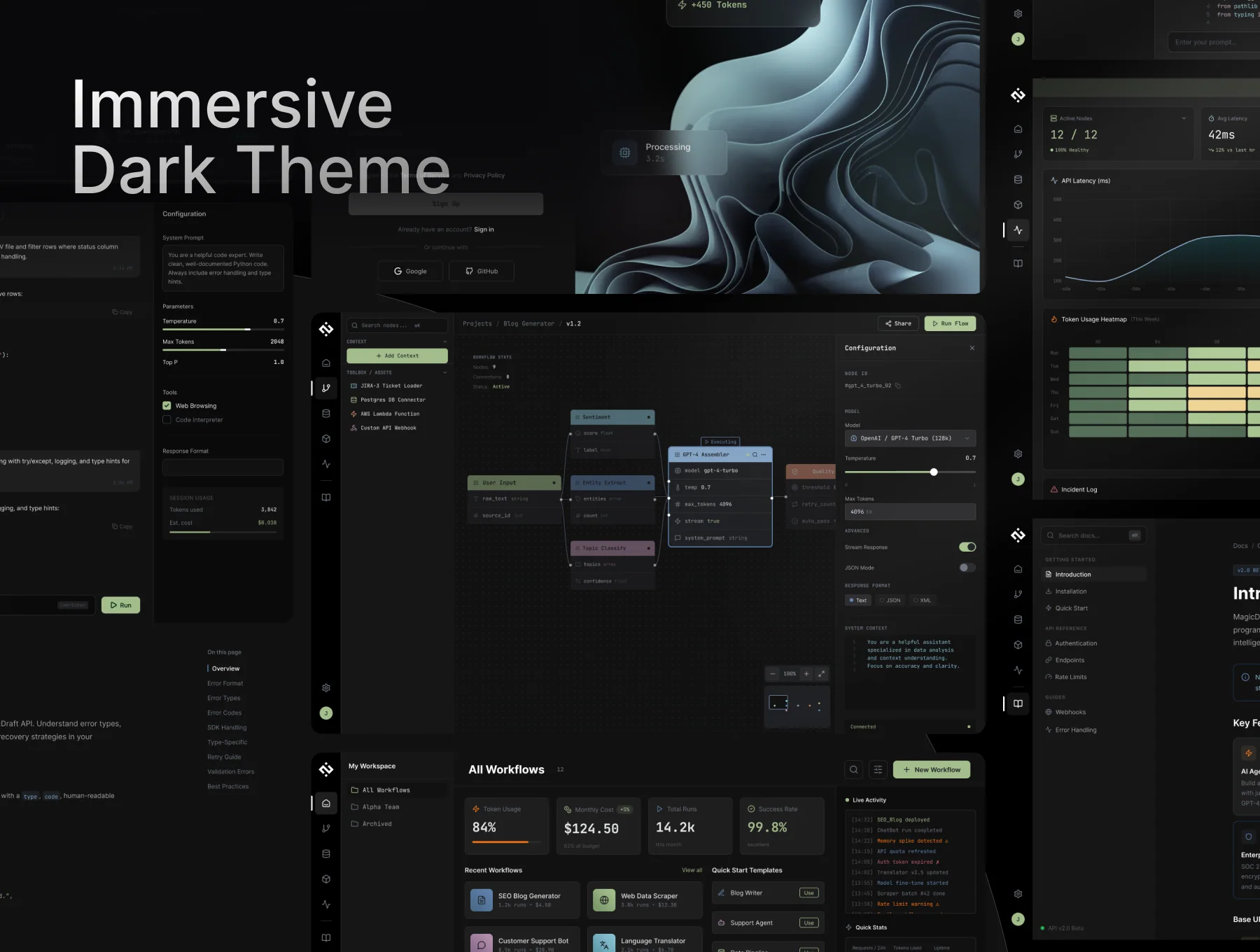Collapse CONTEXT section chevron

[x=444, y=342]
